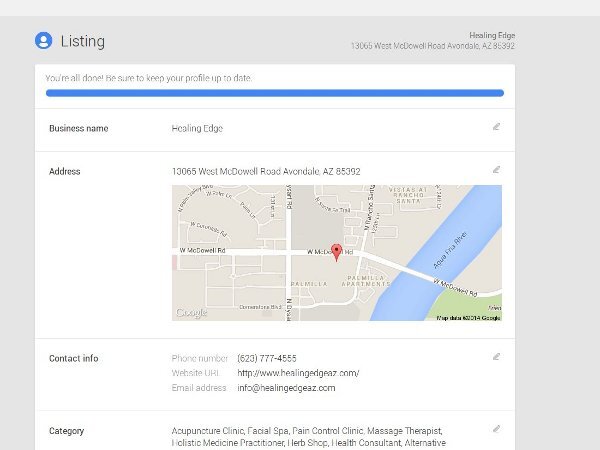Click the Category label

tap(66, 431)
